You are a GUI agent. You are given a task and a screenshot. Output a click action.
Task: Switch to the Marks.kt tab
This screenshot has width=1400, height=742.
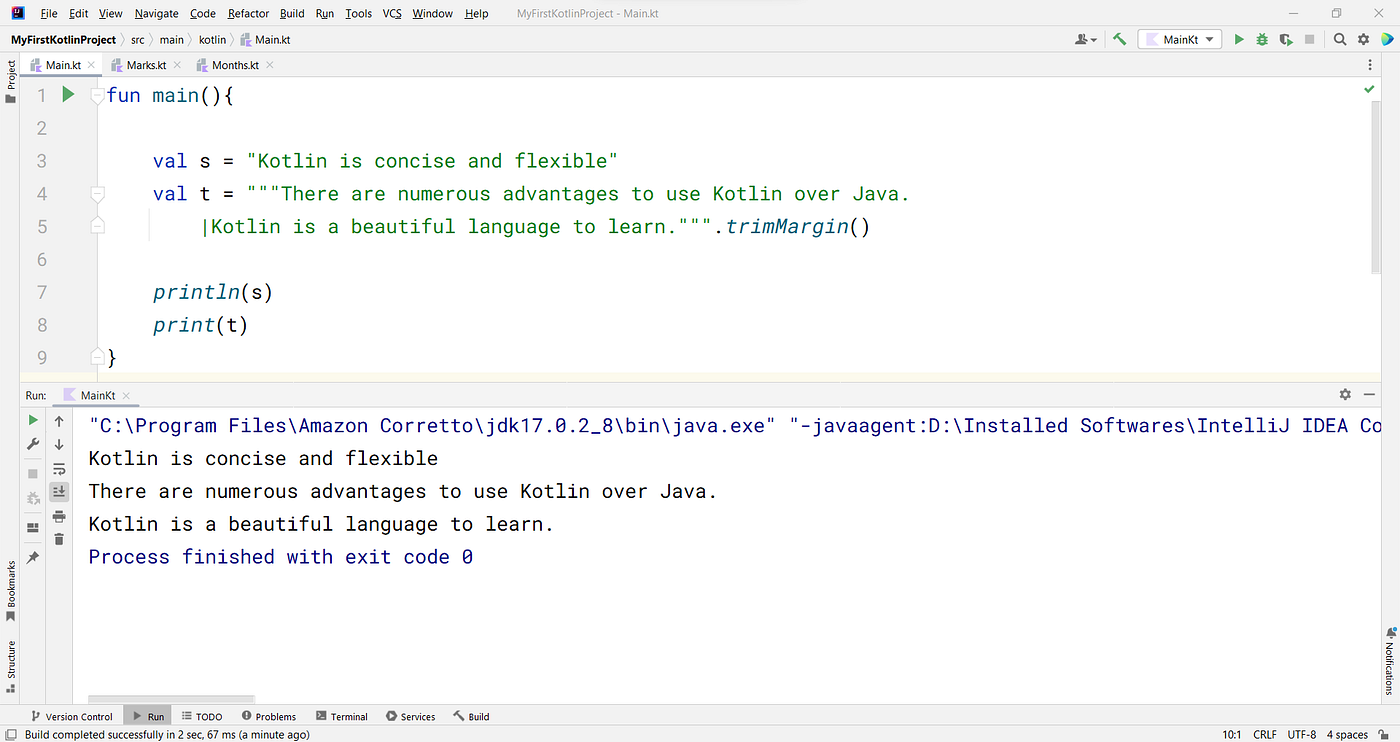tap(144, 64)
